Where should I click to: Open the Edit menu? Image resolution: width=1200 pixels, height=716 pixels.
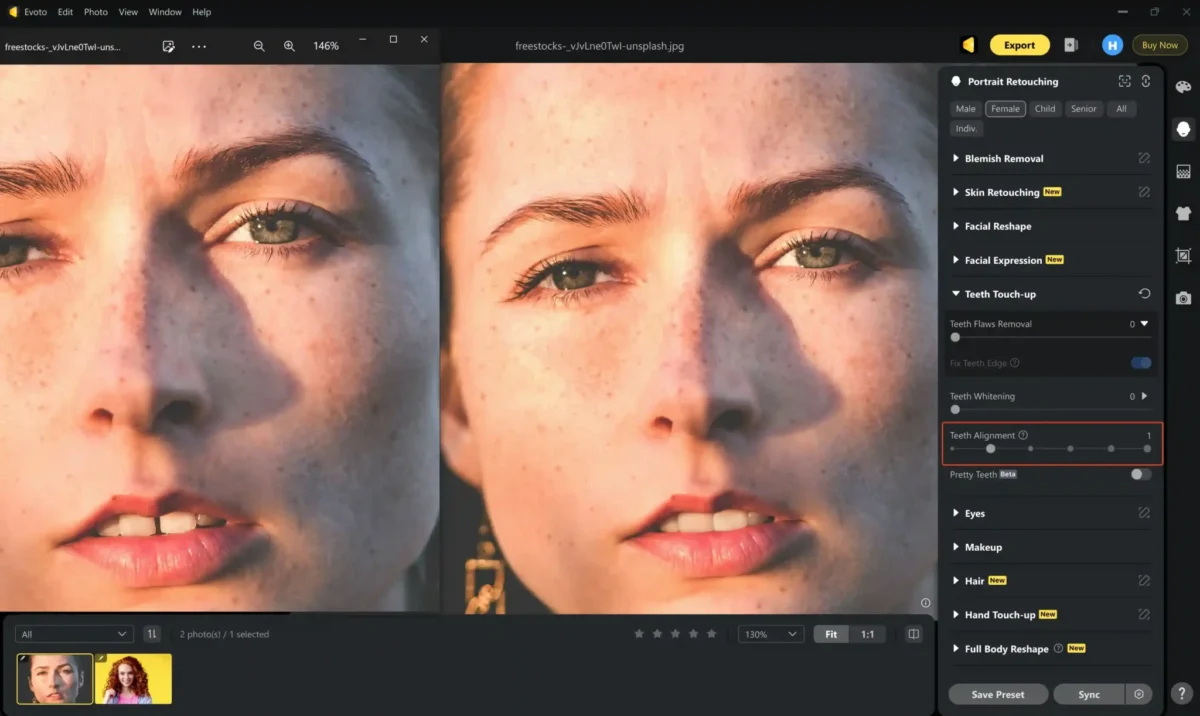coord(65,12)
